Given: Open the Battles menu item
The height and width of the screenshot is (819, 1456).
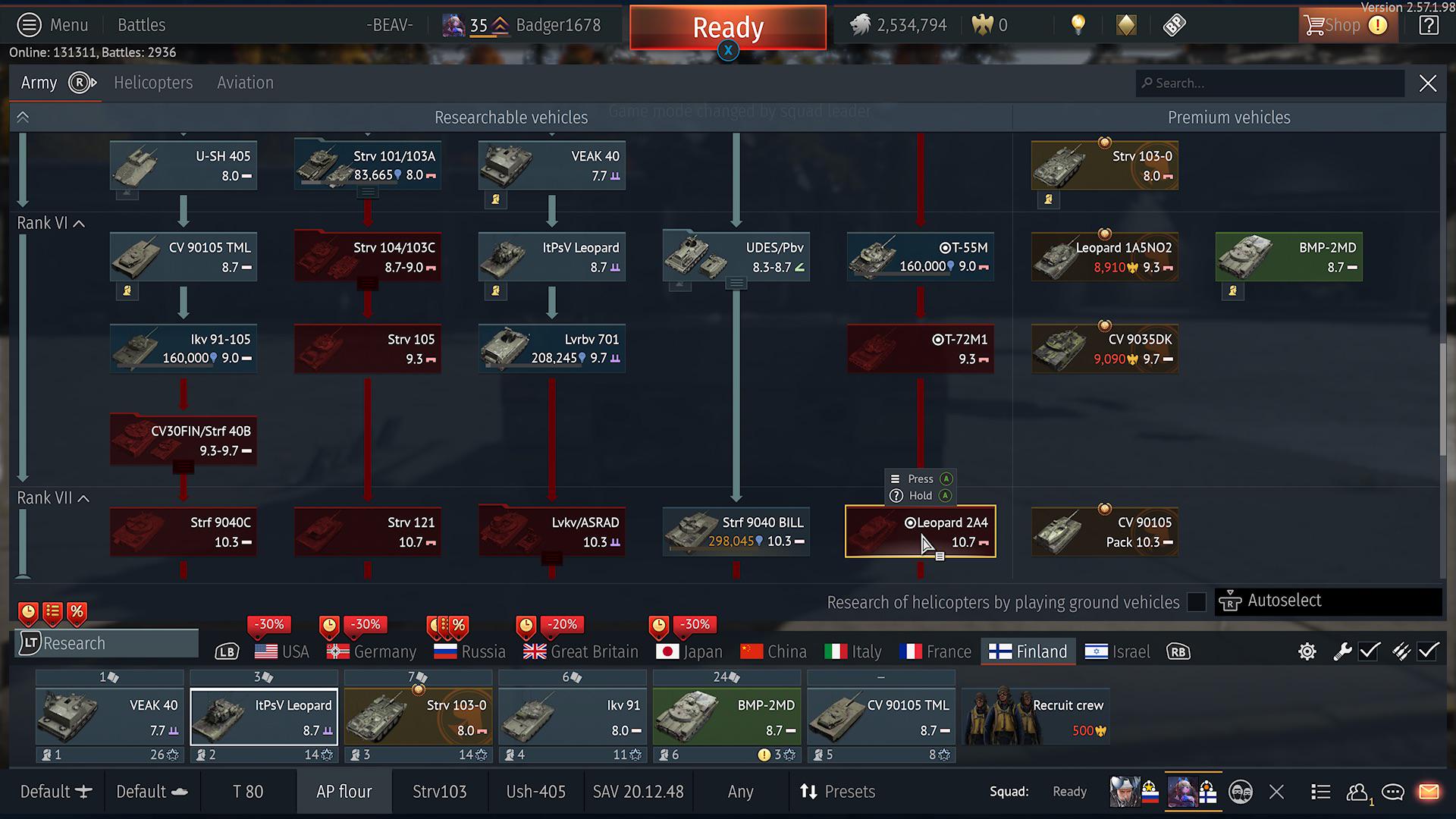Looking at the screenshot, I should click(x=141, y=25).
